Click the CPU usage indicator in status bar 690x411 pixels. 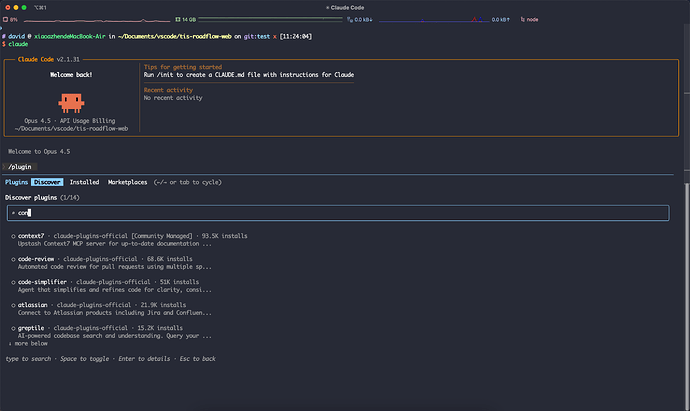tap(11, 20)
